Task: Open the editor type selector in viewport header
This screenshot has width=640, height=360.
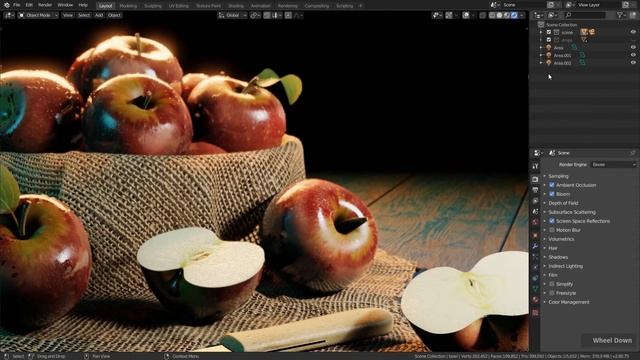Action: coord(9,15)
